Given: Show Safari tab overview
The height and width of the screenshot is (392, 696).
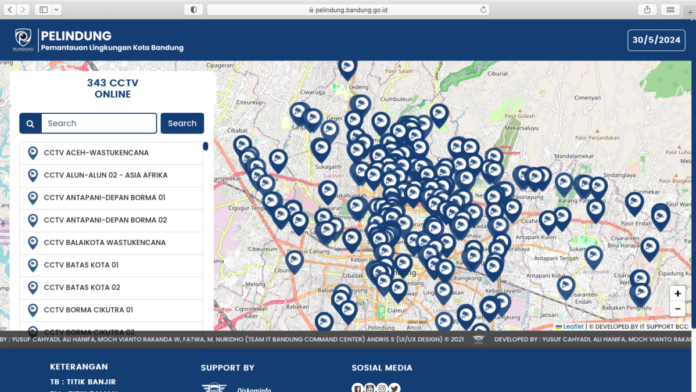Looking at the screenshot, I should point(670,9).
